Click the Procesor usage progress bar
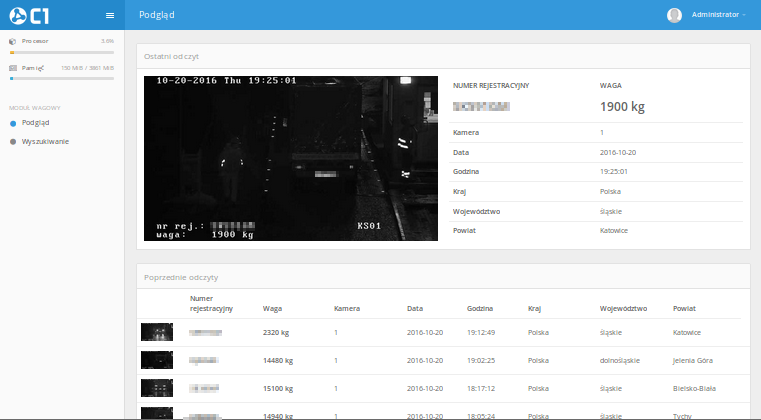Image resolution: width=761 pixels, height=420 pixels. point(62,52)
